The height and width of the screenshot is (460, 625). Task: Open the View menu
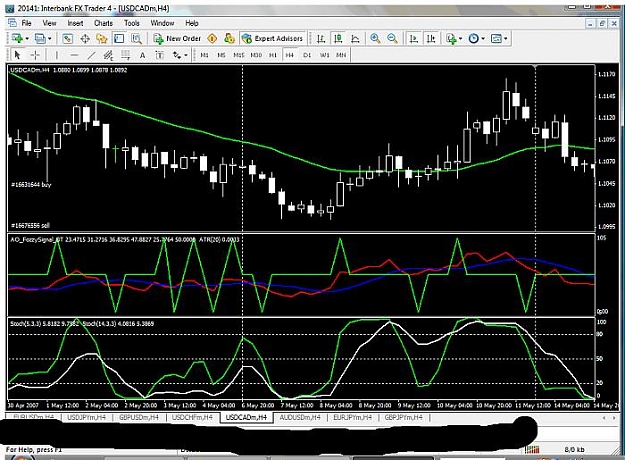click(x=49, y=23)
